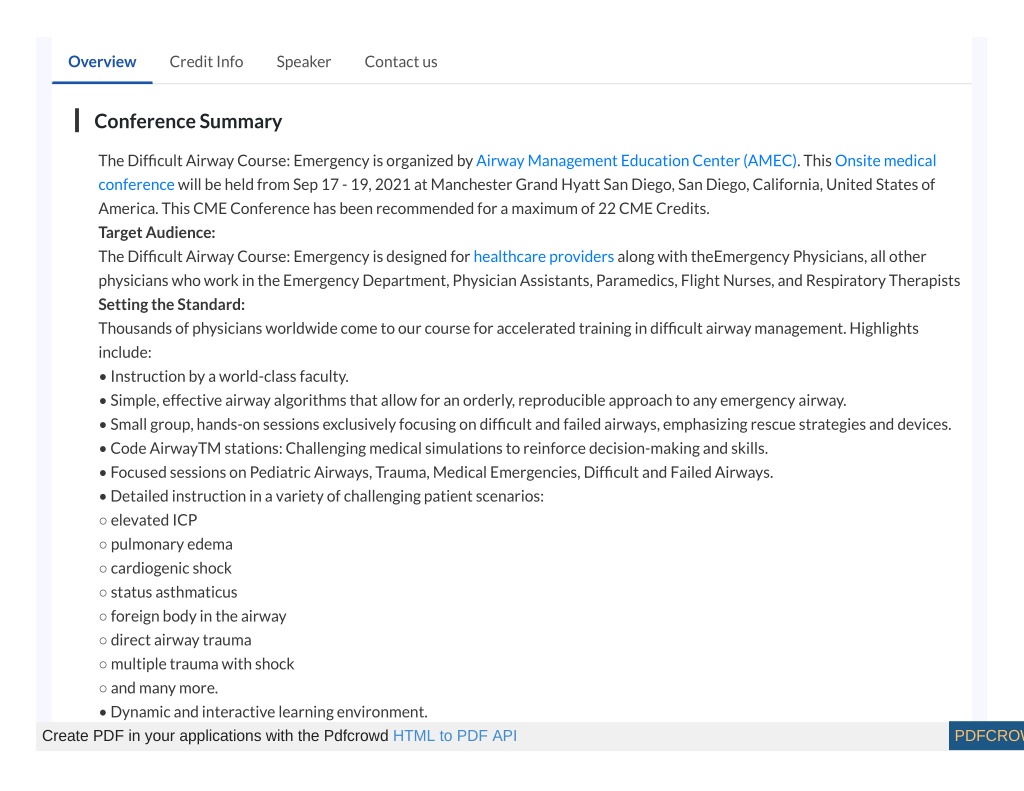Click the Conference Summary heading
Viewport: 1024px width, 791px height.
pyautogui.click(x=188, y=121)
